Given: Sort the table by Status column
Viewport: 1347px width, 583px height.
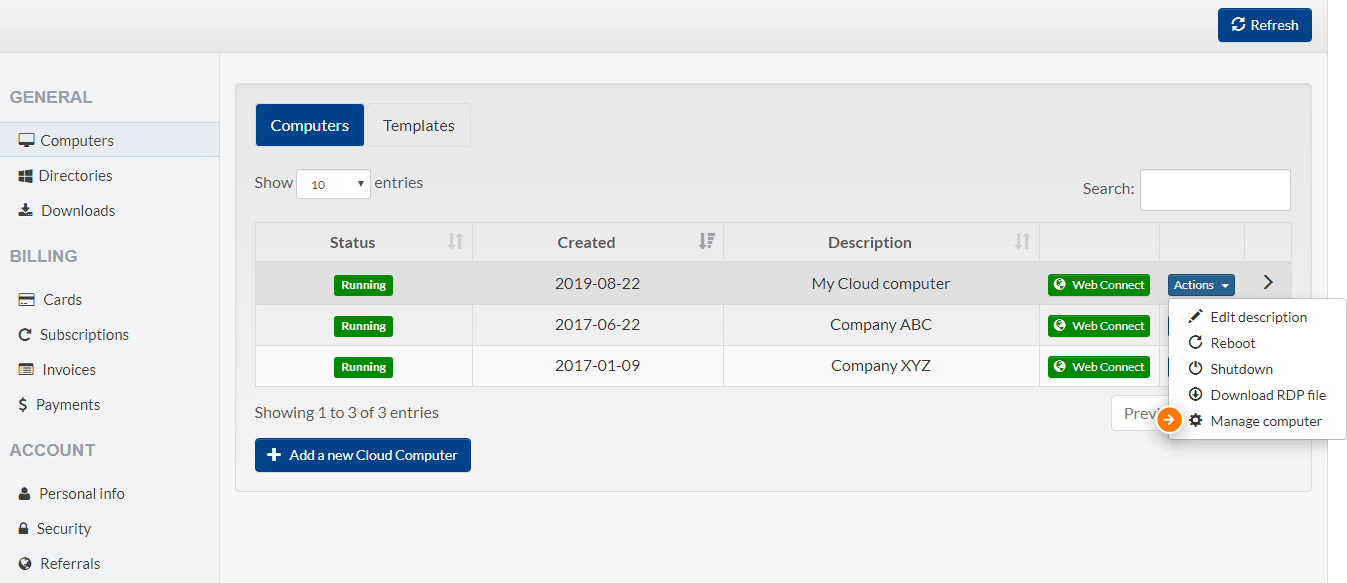Looking at the screenshot, I should (x=364, y=242).
